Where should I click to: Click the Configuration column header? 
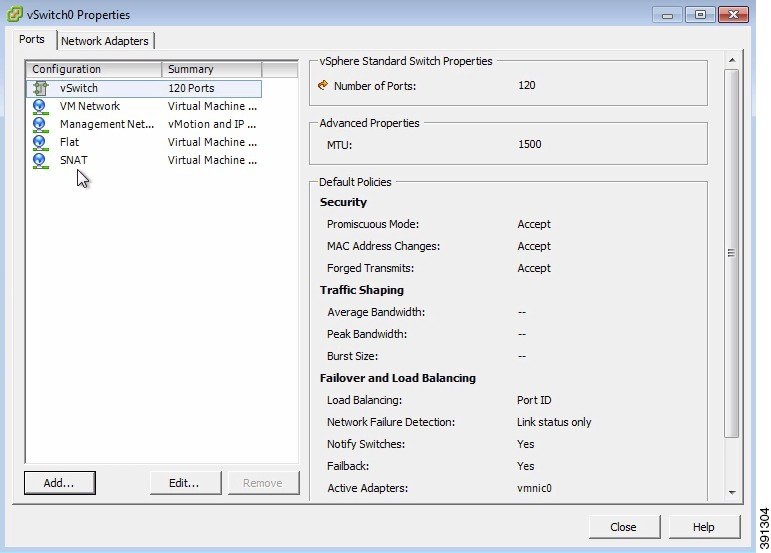(x=94, y=69)
